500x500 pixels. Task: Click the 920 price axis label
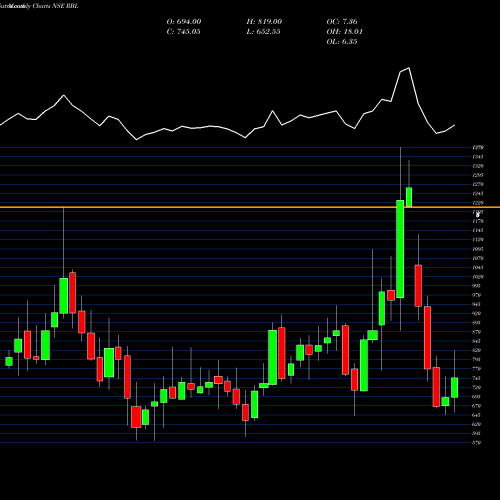pos(477,313)
